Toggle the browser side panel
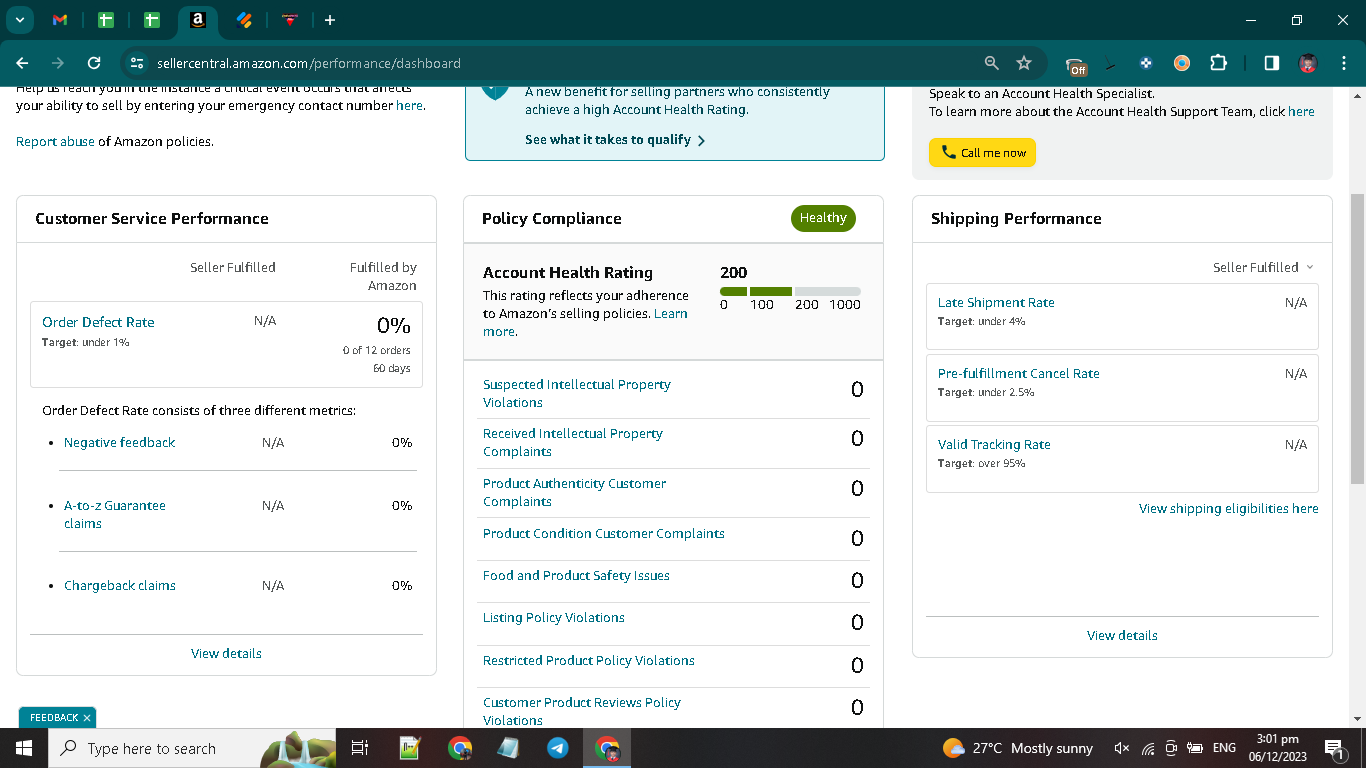This screenshot has width=1366, height=768. pyautogui.click(x=1271, y=63)
